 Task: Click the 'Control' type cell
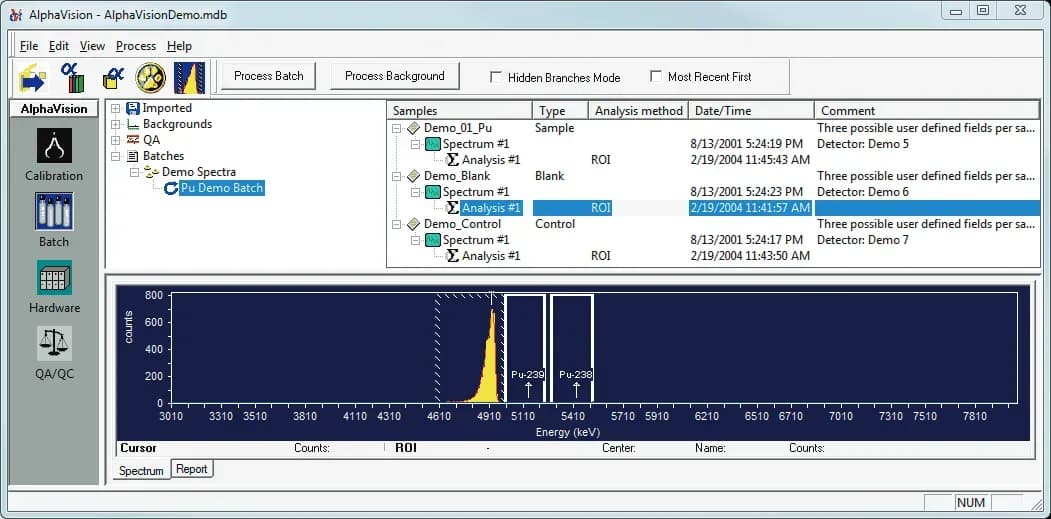pos(555,224)
